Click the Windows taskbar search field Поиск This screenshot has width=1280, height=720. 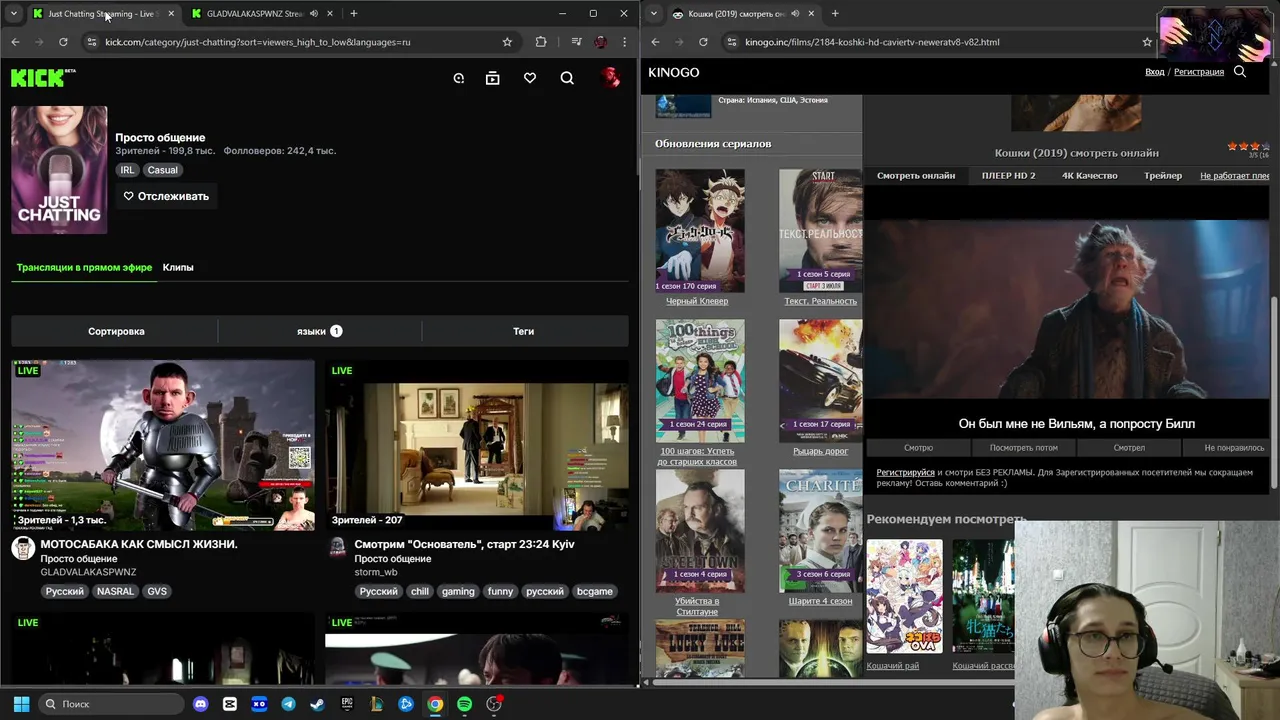point(112,704)
